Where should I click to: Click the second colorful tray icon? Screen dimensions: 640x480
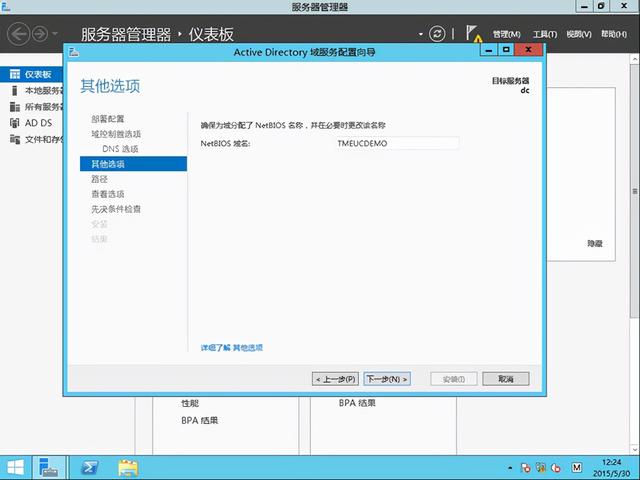point(541,468)
